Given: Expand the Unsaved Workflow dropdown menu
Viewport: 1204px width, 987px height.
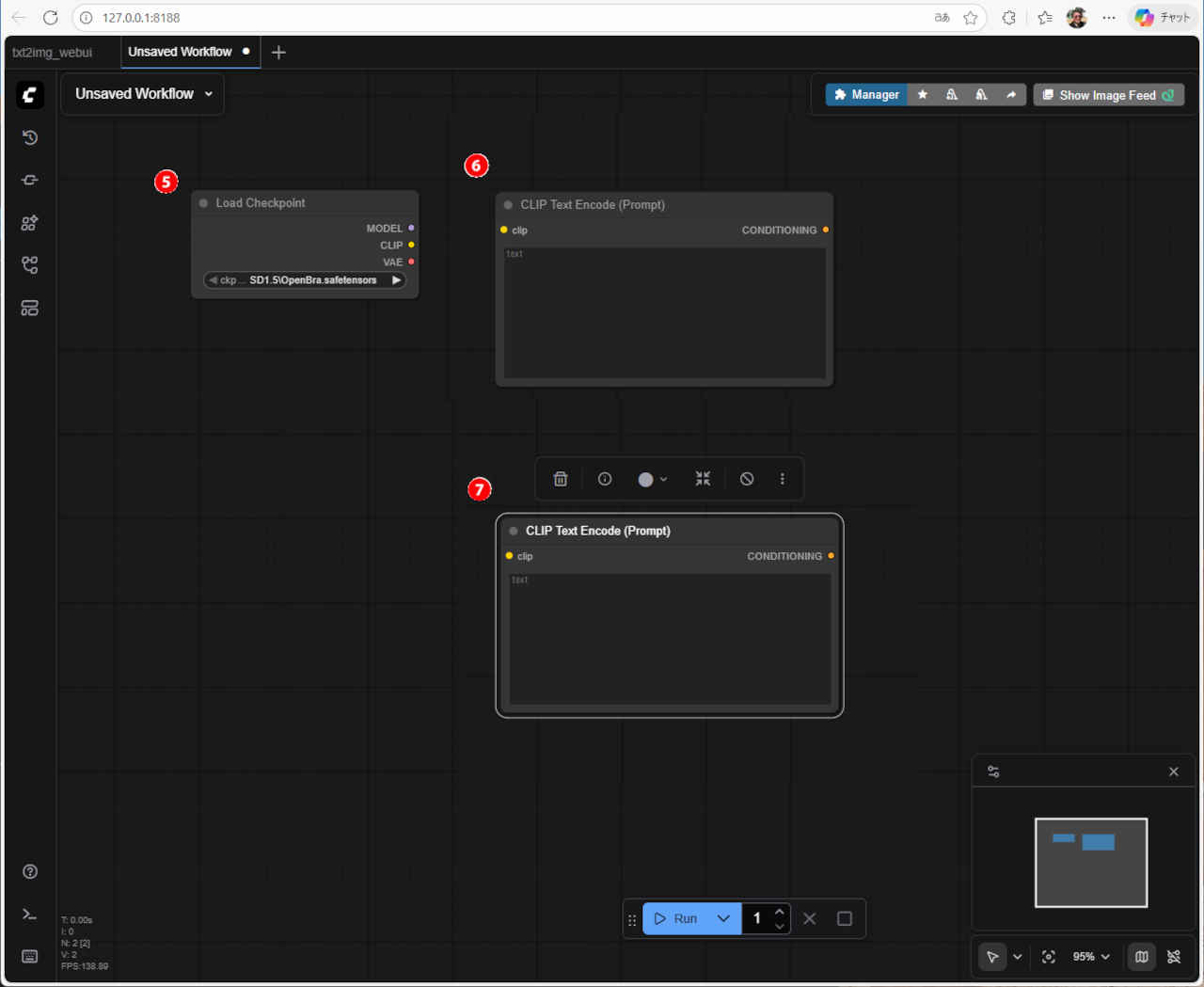Looking at the screenshot, I should click(208, 94).
